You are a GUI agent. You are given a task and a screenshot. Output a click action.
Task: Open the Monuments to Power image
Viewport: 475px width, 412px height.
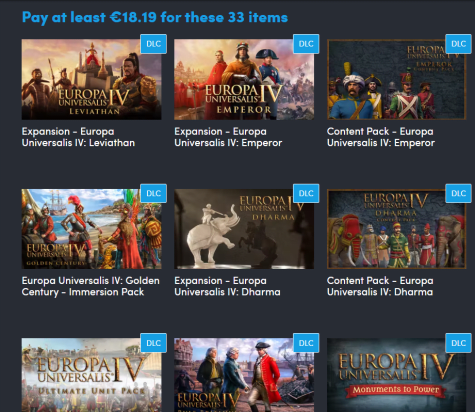(396, 375)
